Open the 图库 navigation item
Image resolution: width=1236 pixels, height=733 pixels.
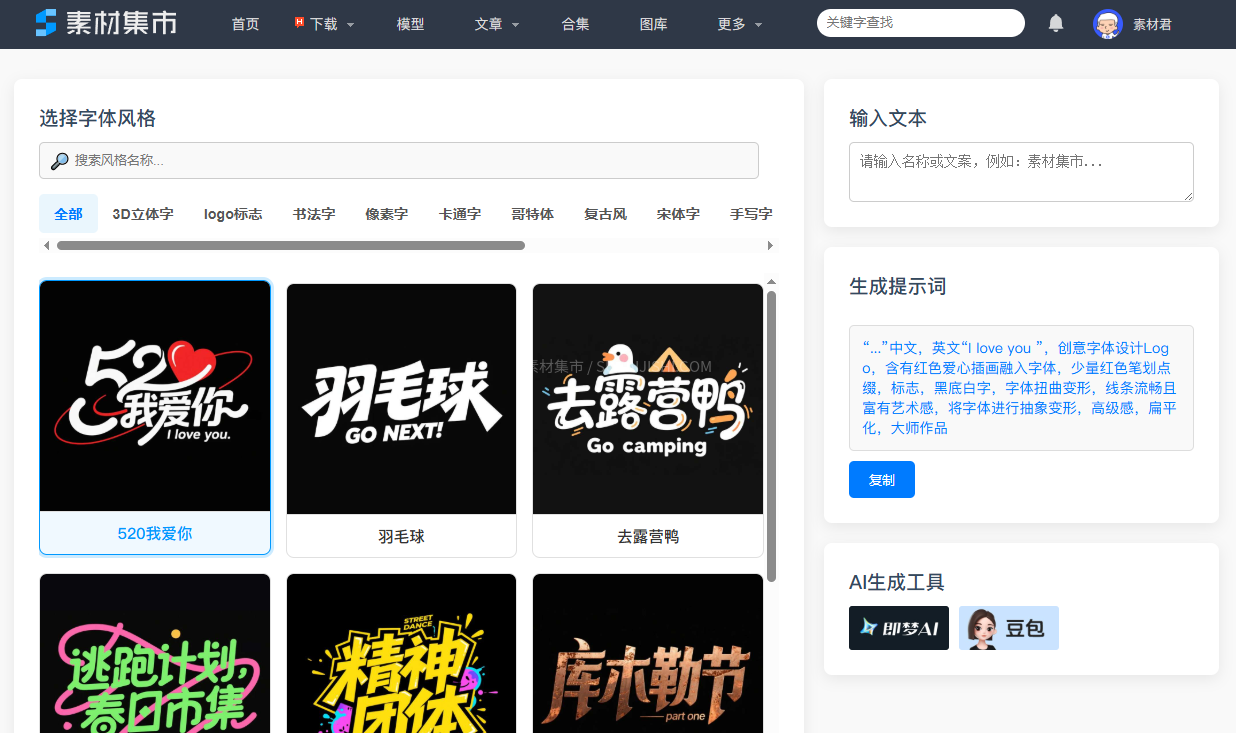tap(653, 24)
